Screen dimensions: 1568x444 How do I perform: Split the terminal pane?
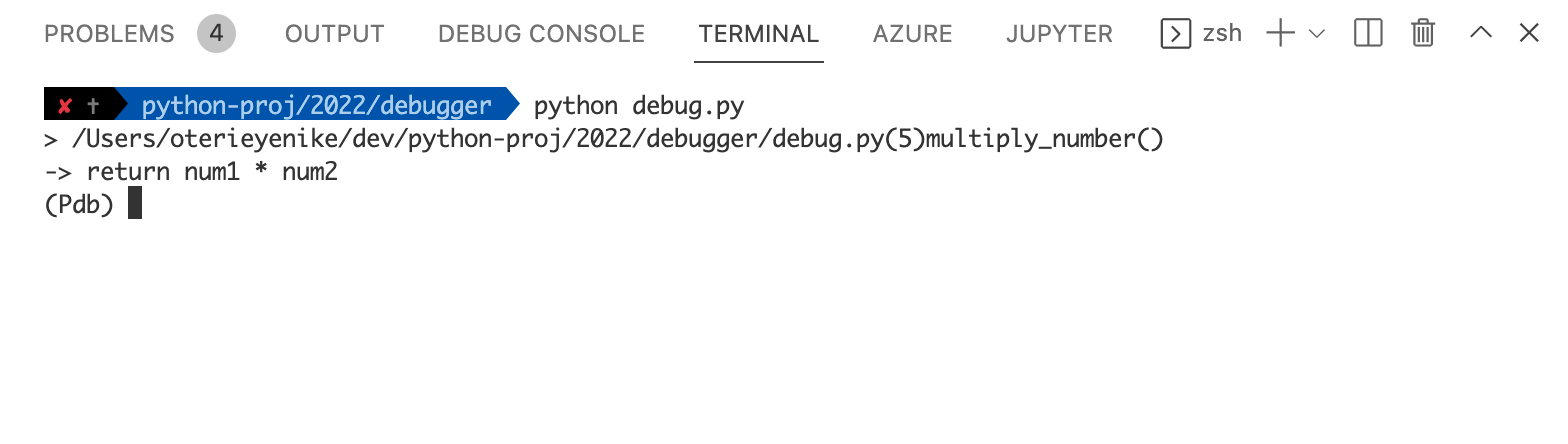click(1368, 34)
